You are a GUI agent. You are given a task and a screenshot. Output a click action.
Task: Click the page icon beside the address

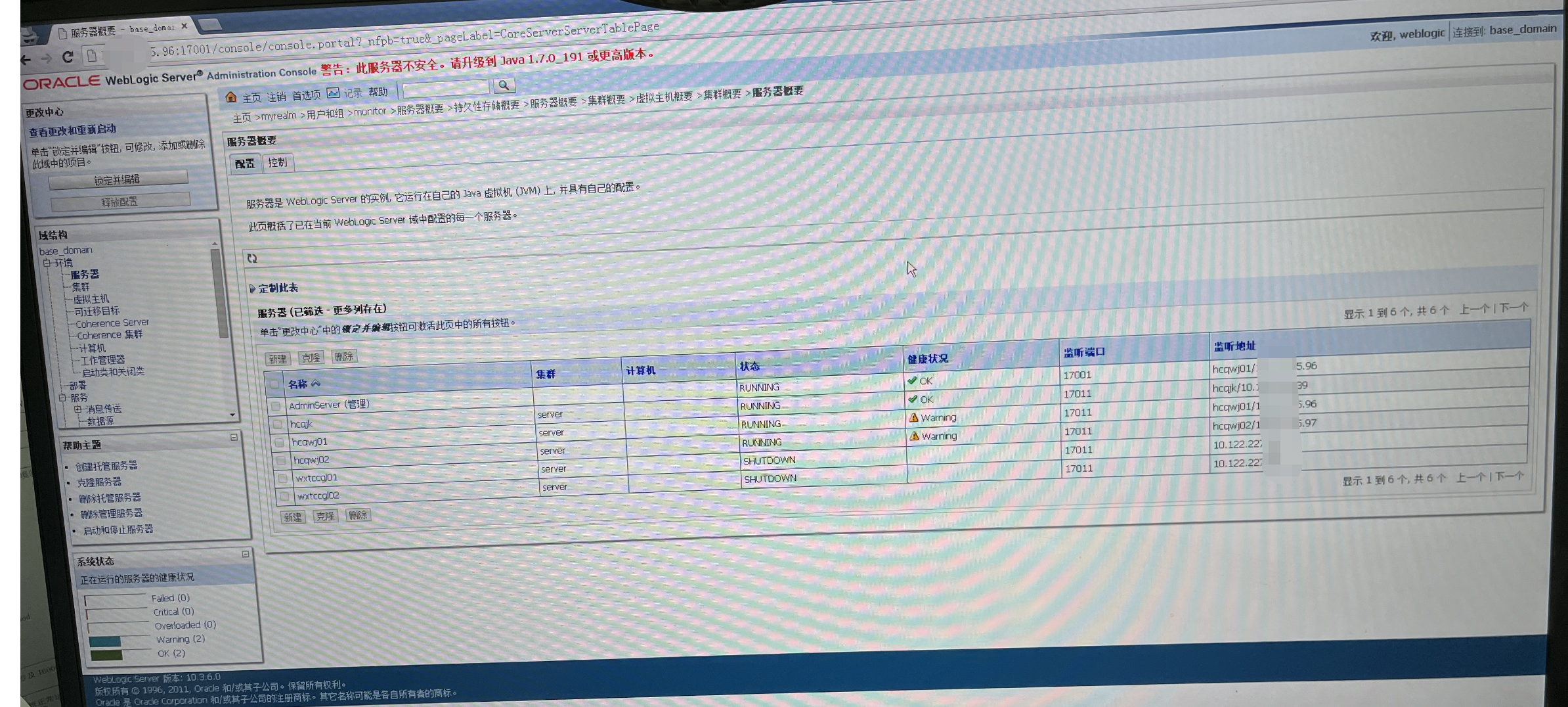click(x=92, y=56)
